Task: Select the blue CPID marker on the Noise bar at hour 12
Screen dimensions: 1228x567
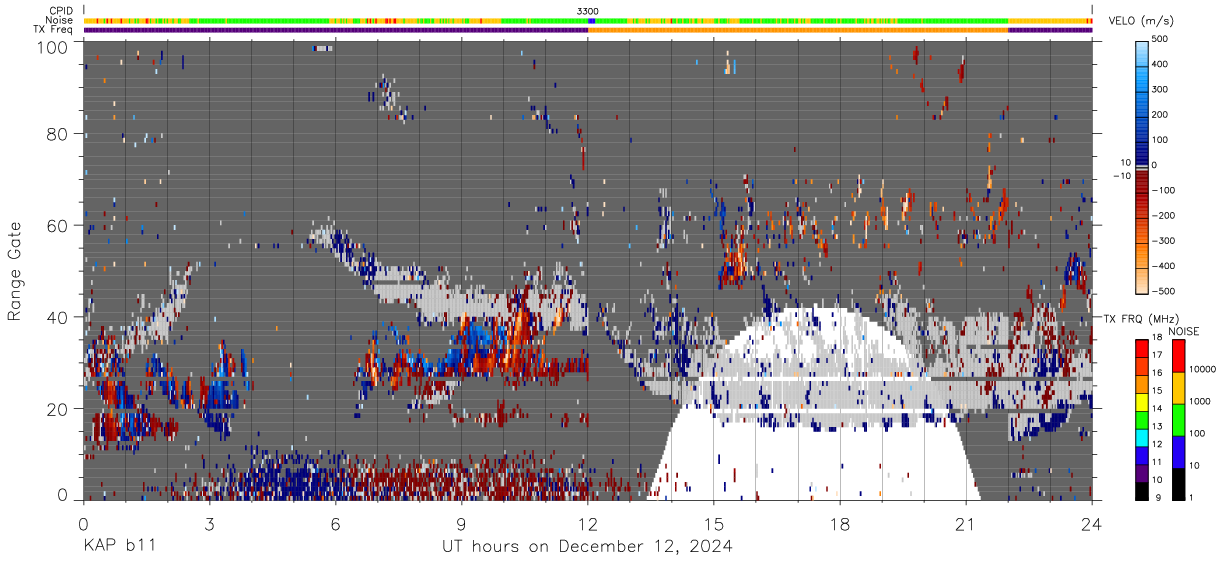Action: [x=592, y=20]
